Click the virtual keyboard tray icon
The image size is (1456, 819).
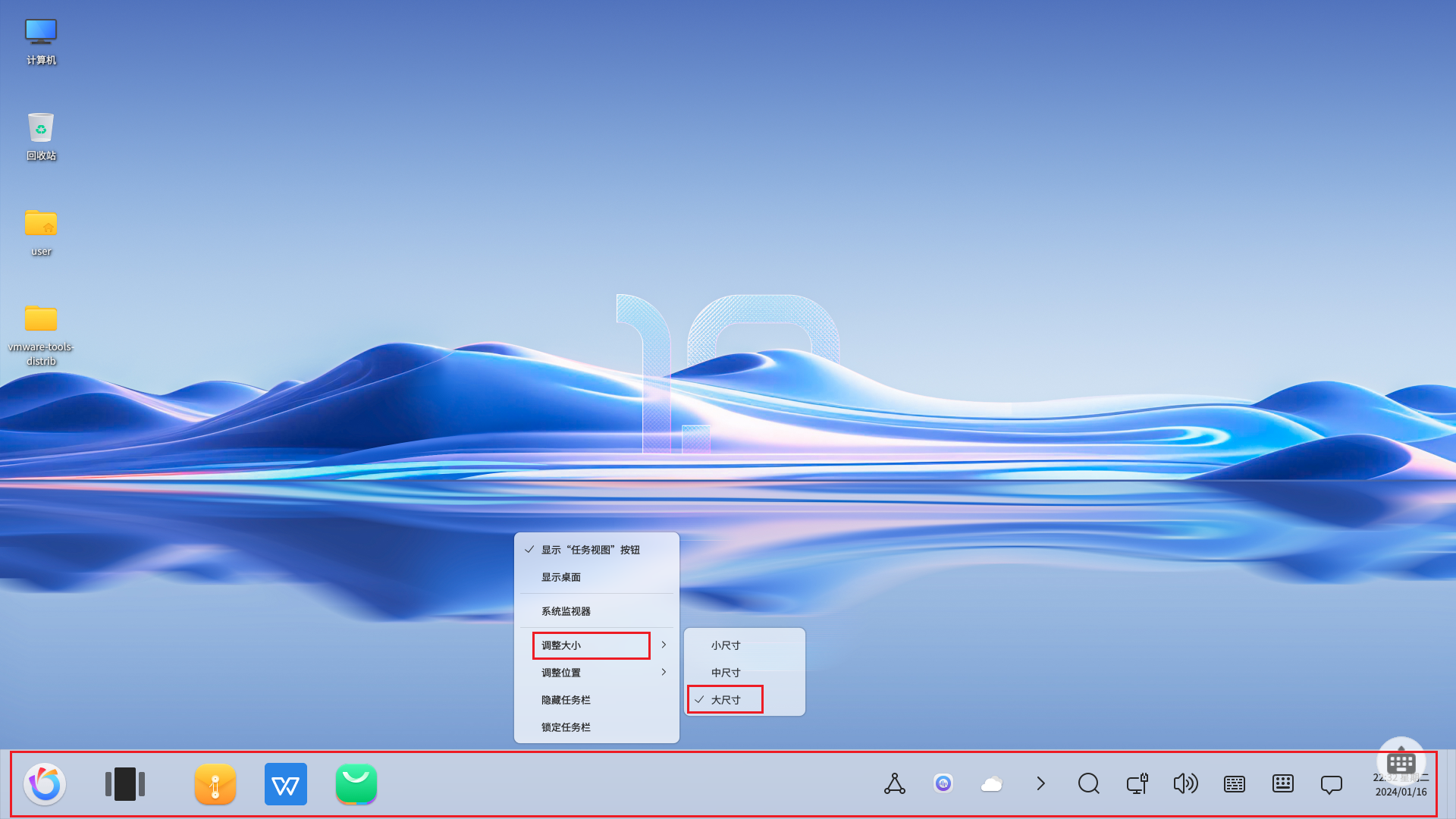coord(1283,783)
